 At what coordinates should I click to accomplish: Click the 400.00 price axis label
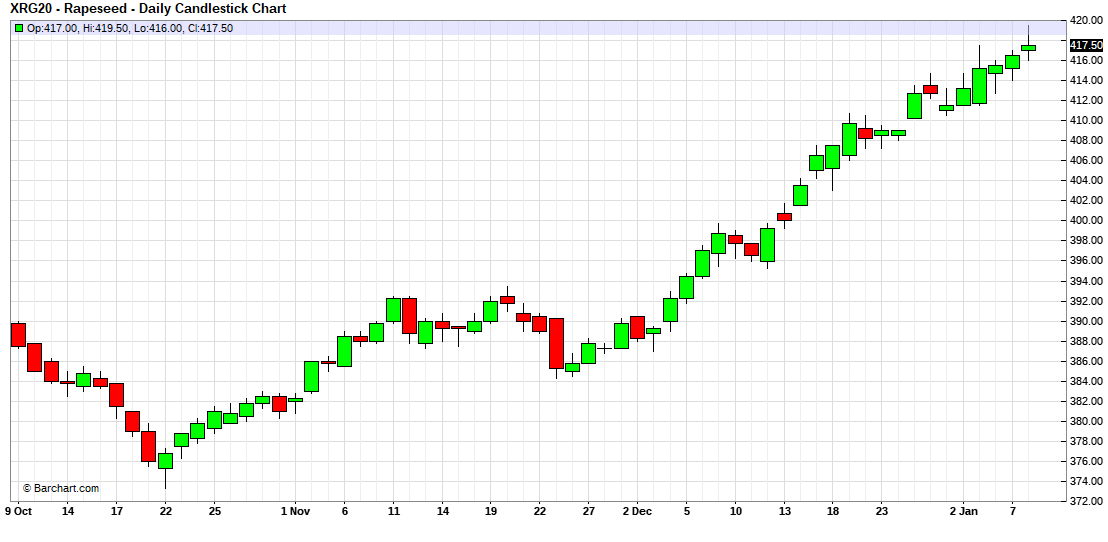(1086, 220)
